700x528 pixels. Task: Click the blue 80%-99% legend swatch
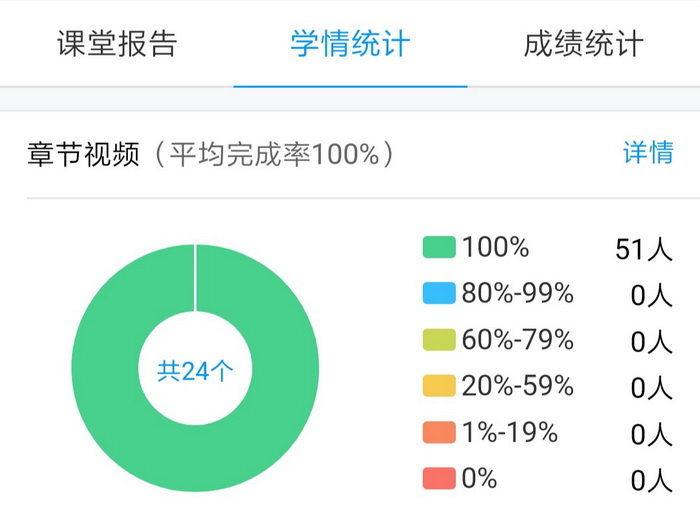(439, 293)
